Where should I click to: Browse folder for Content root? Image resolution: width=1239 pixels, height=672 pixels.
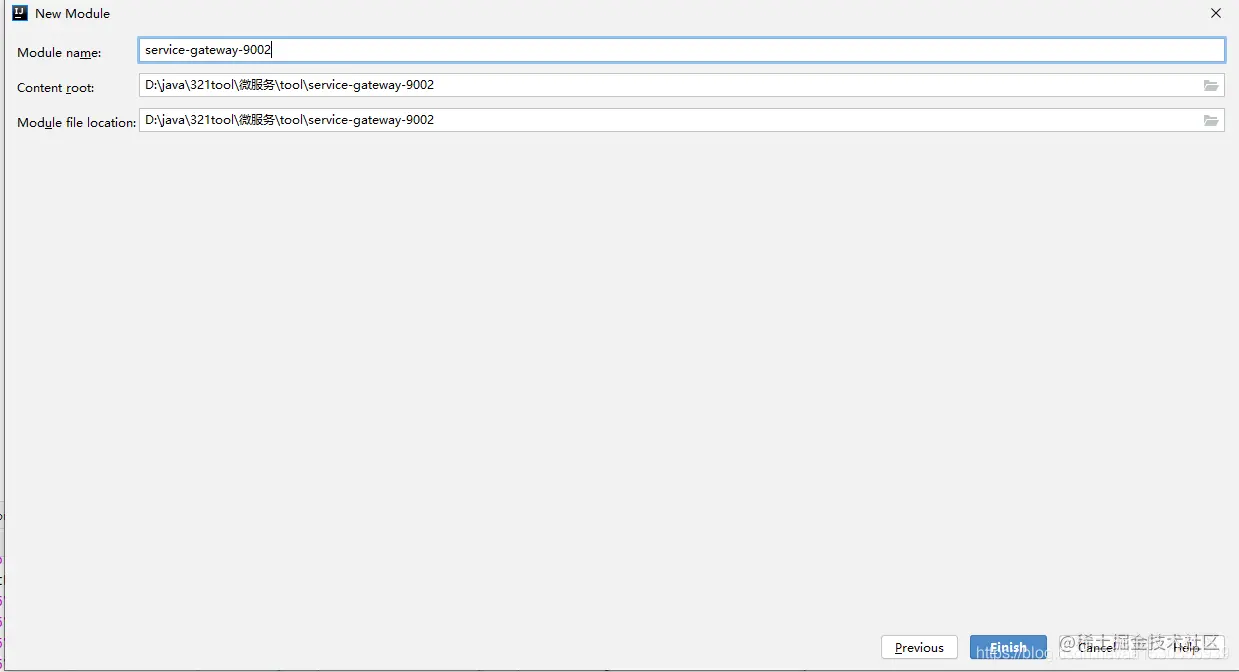pyautogui.click(x=1211, y=85)
